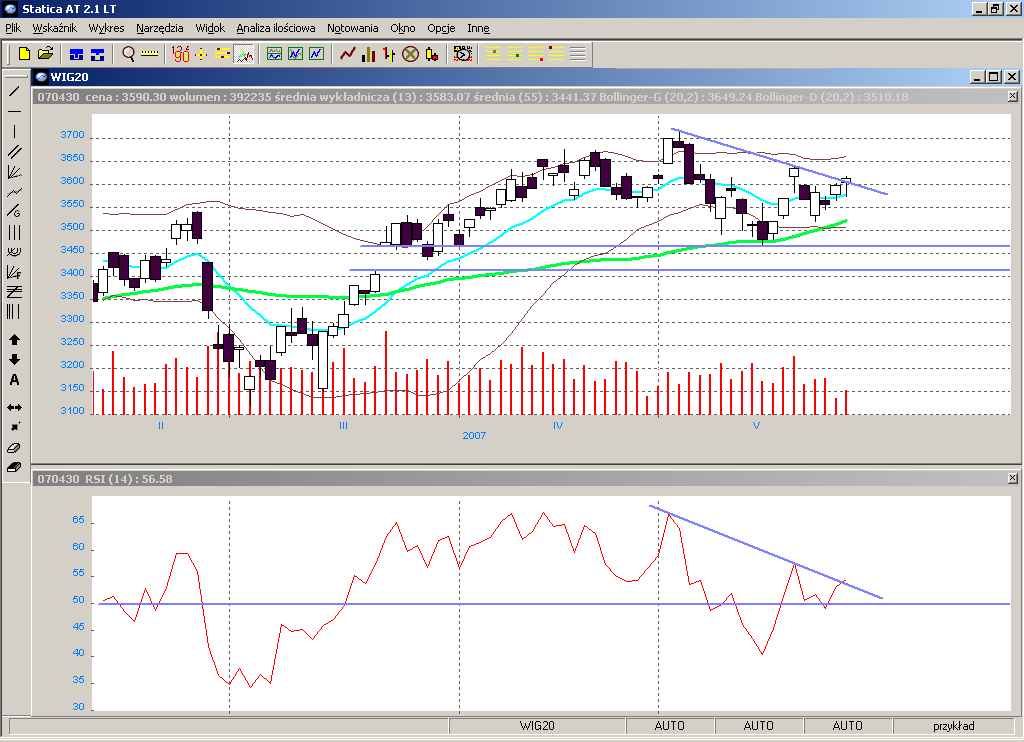Click the new document icon in toolbar
Viewport: 1024px width, 742px height.
coord(25,54)
